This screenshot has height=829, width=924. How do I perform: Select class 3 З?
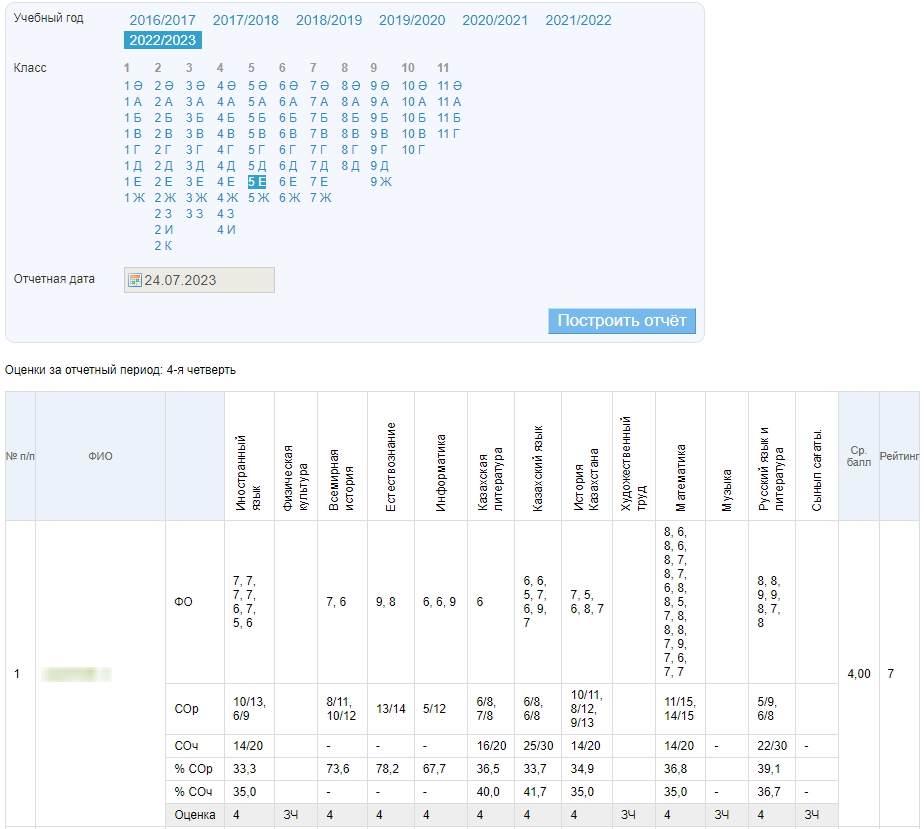coord(195,214)
